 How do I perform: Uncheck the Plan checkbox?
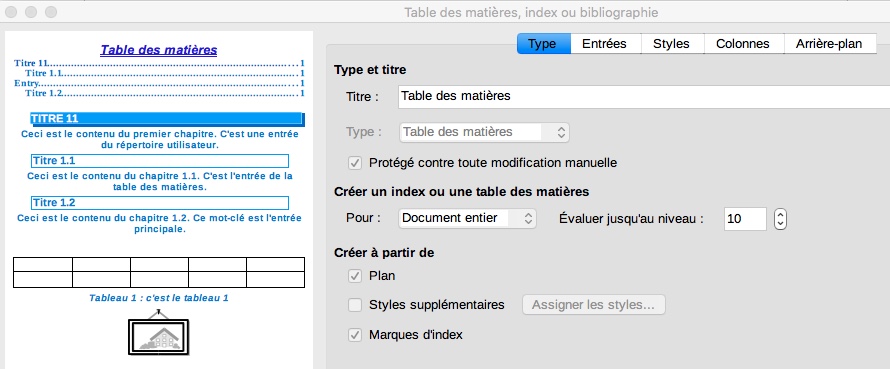[355, 276]
